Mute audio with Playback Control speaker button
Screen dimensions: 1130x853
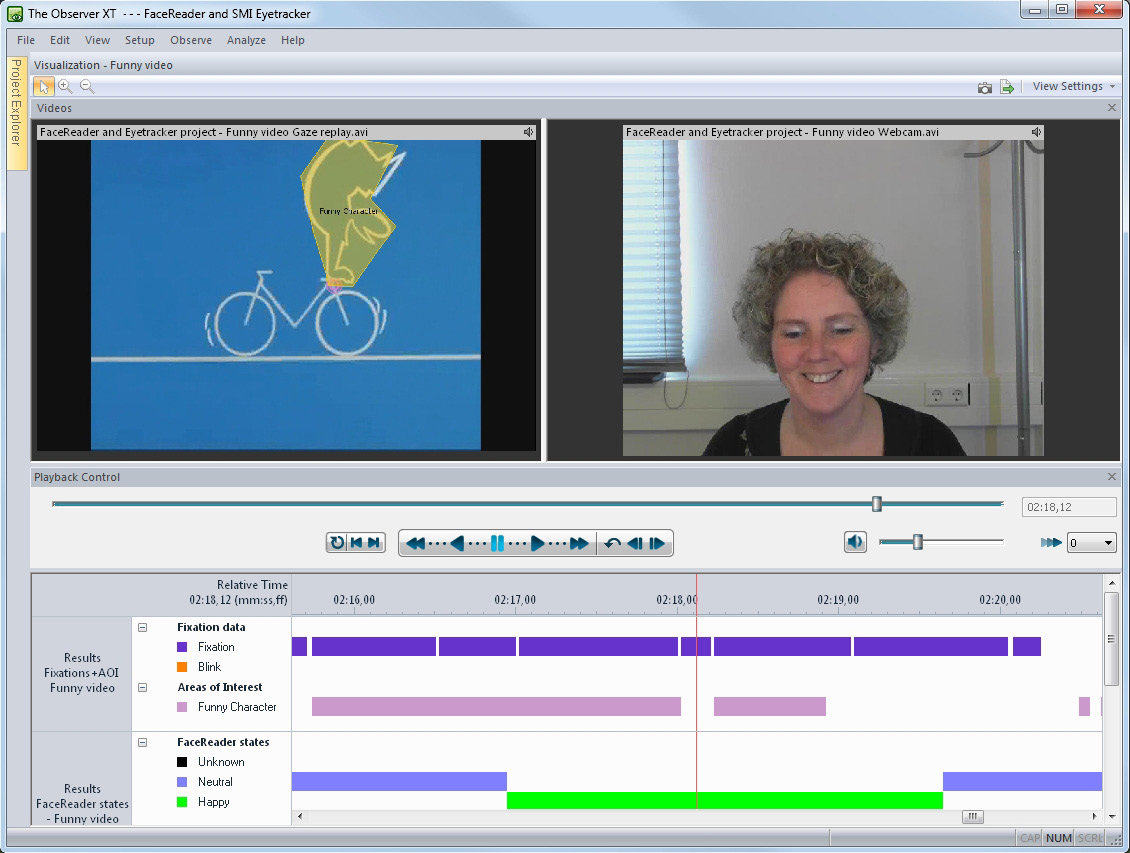pos(855,542)
